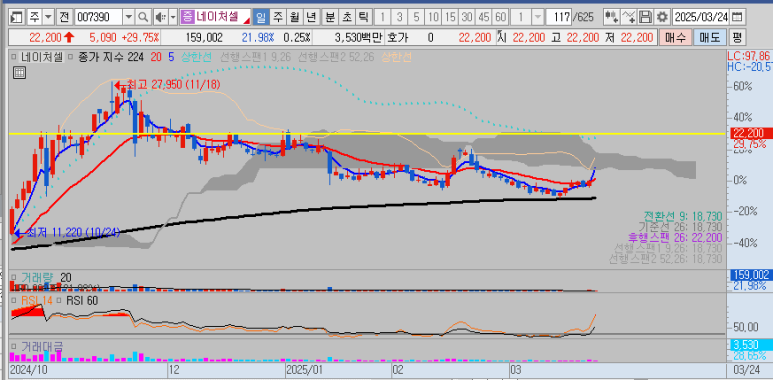Open the dropdown next to speaker icon
This screenshot has height=380, width=773.
pos(173,17)
